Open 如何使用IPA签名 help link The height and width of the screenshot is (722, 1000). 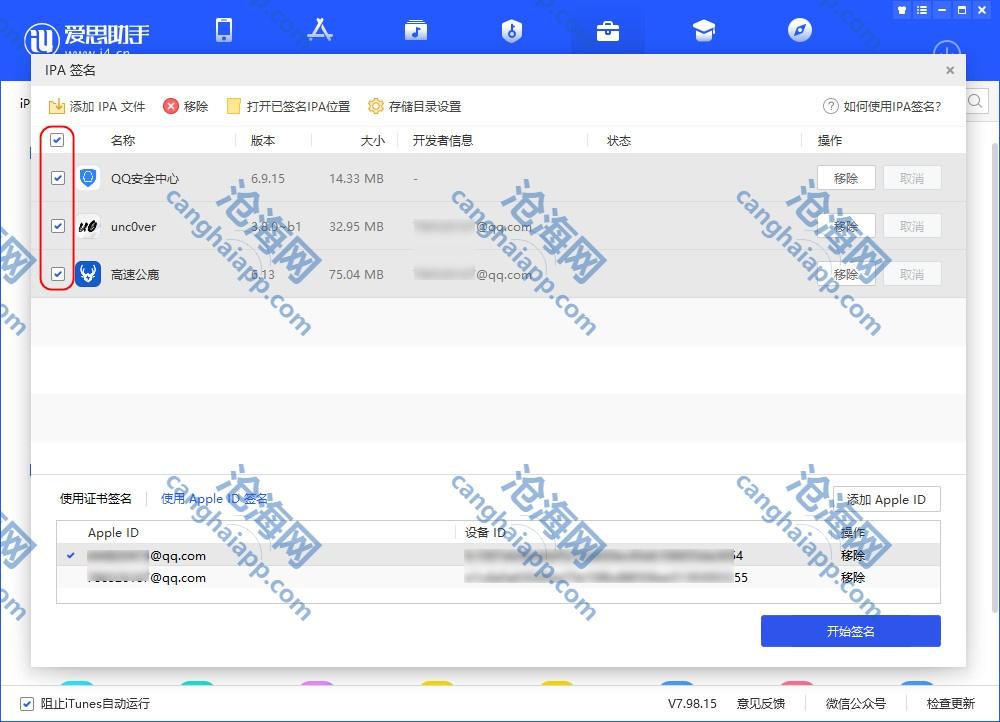pyautogui.click(x=881, y=106)
